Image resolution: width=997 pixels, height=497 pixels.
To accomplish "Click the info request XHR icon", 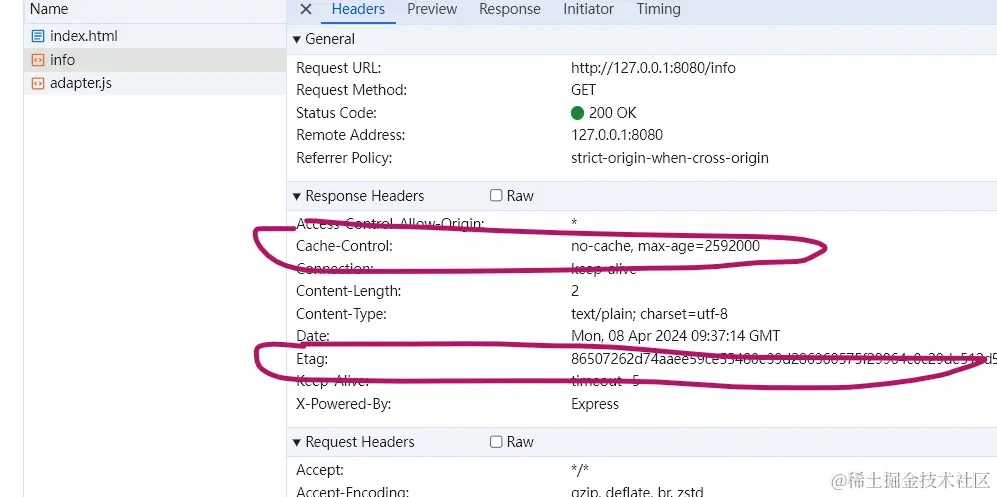I will [x=38, y=60].
